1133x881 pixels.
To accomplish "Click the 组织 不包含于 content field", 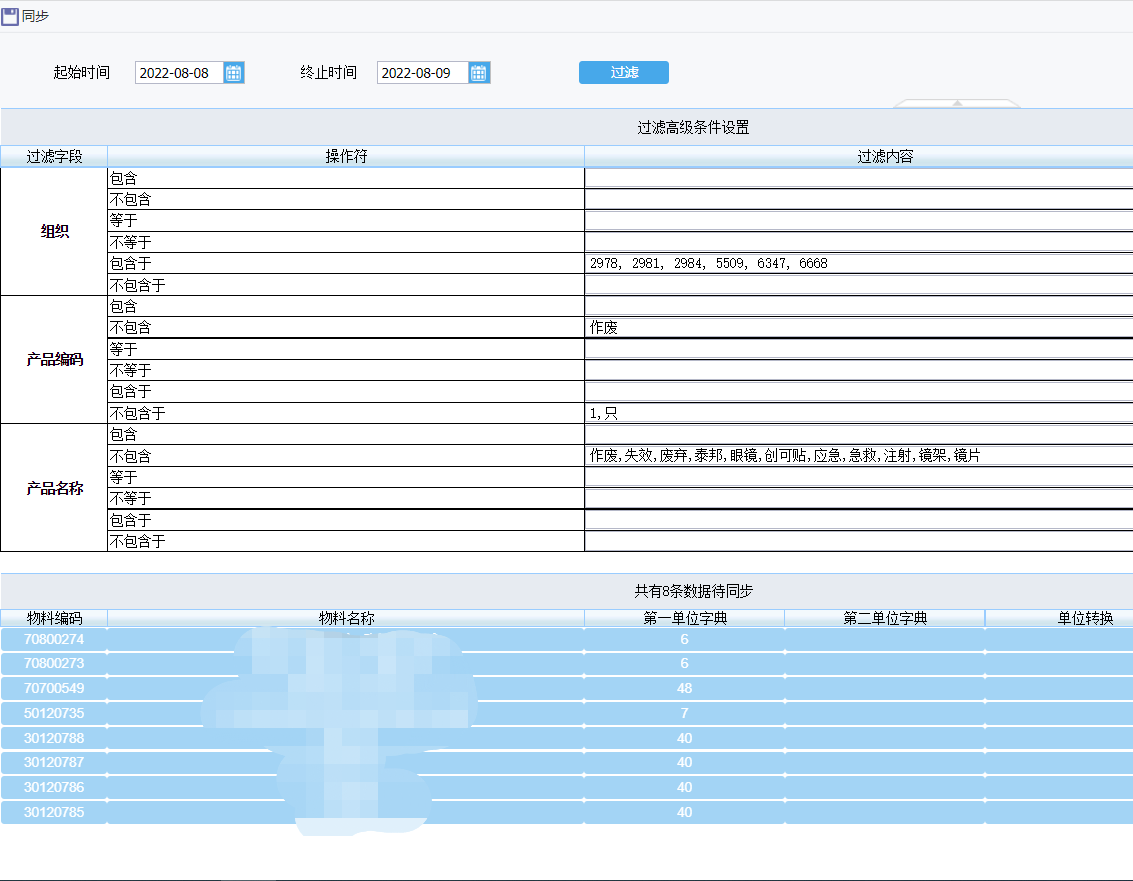I will (859, 285).
